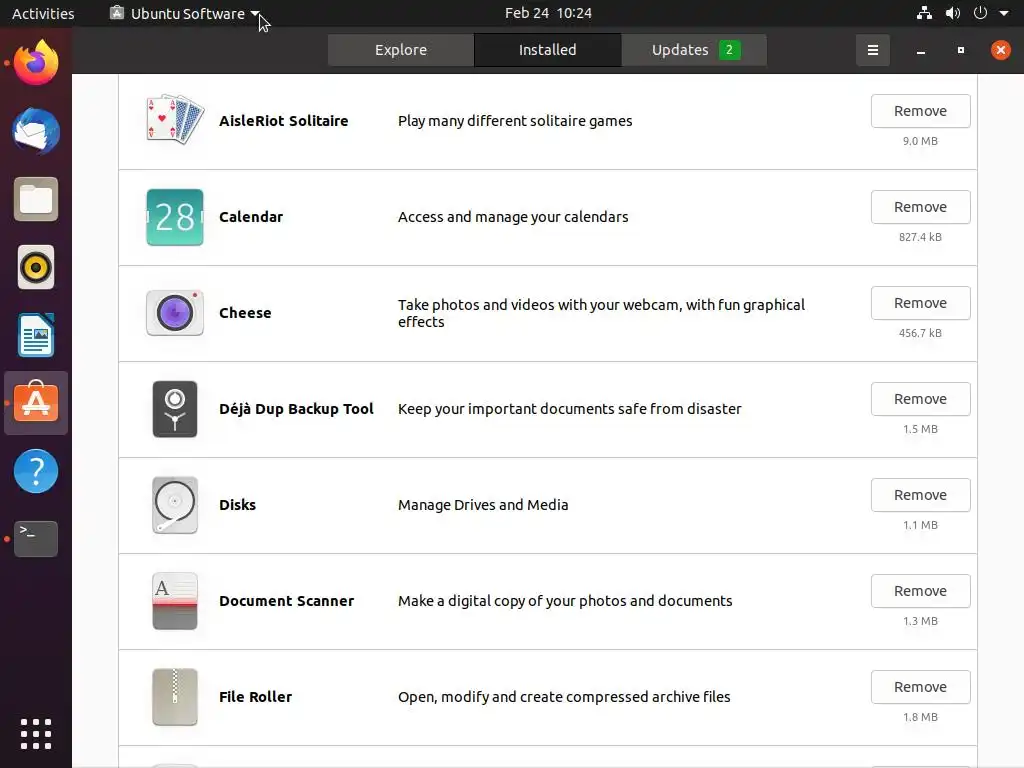Open the hamburger menu in header bar

point(872,50)
